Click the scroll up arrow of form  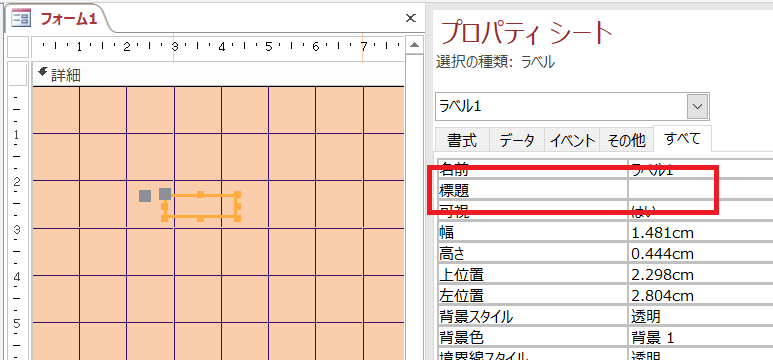click(x=414, y=46)
